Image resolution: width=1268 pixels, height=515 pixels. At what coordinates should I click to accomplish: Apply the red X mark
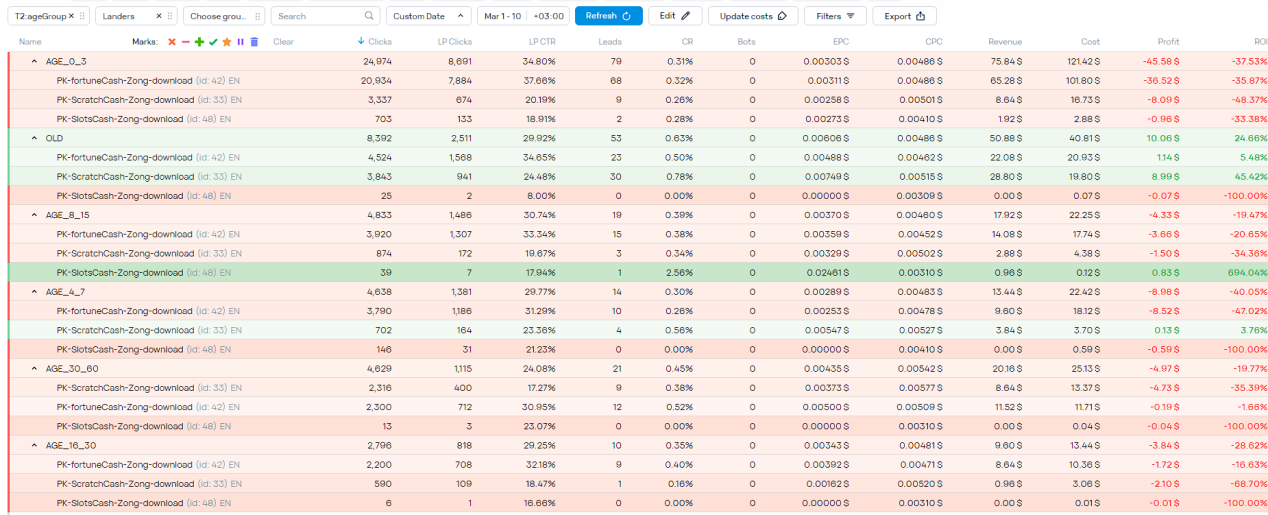172,42
